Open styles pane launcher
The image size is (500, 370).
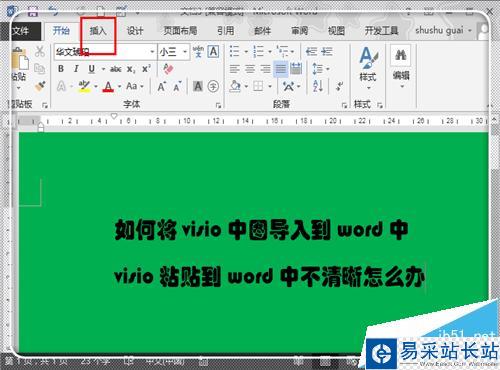pos(379,105)
